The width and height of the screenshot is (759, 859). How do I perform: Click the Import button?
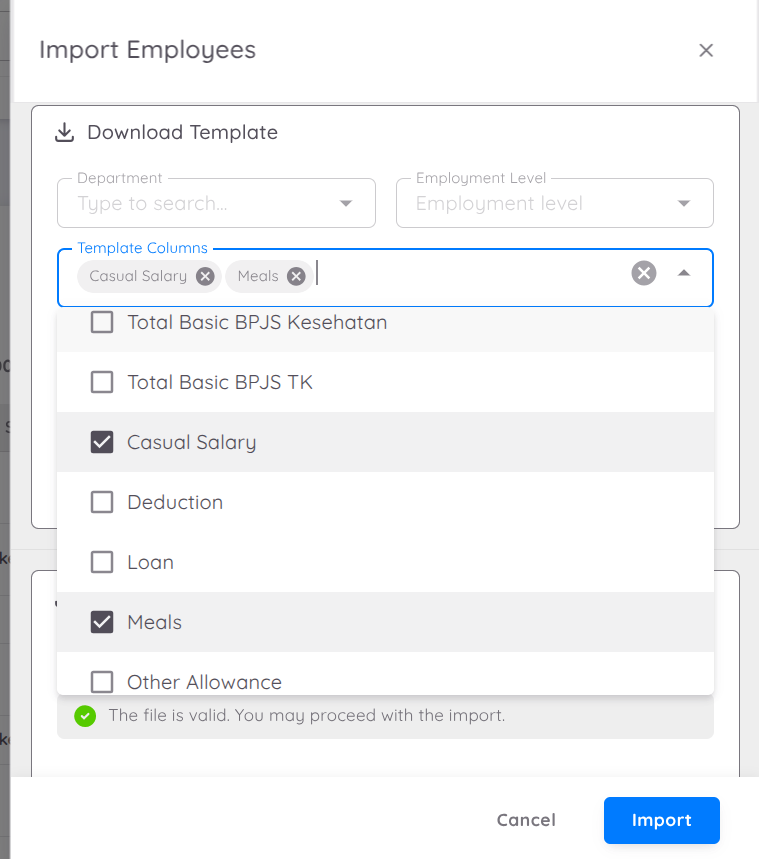pyautogui.click(x=661, y=820)
